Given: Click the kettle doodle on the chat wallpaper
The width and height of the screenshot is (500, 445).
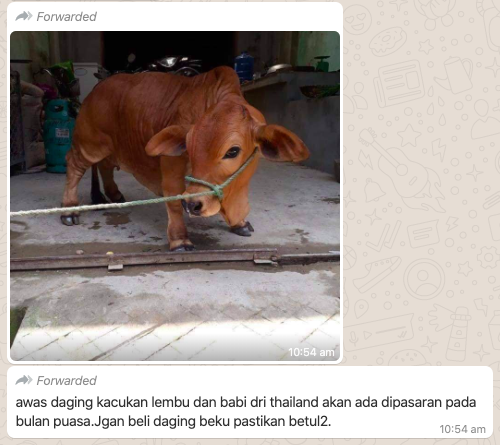Looking at the screenshot, I should click(x=455, y=75).
